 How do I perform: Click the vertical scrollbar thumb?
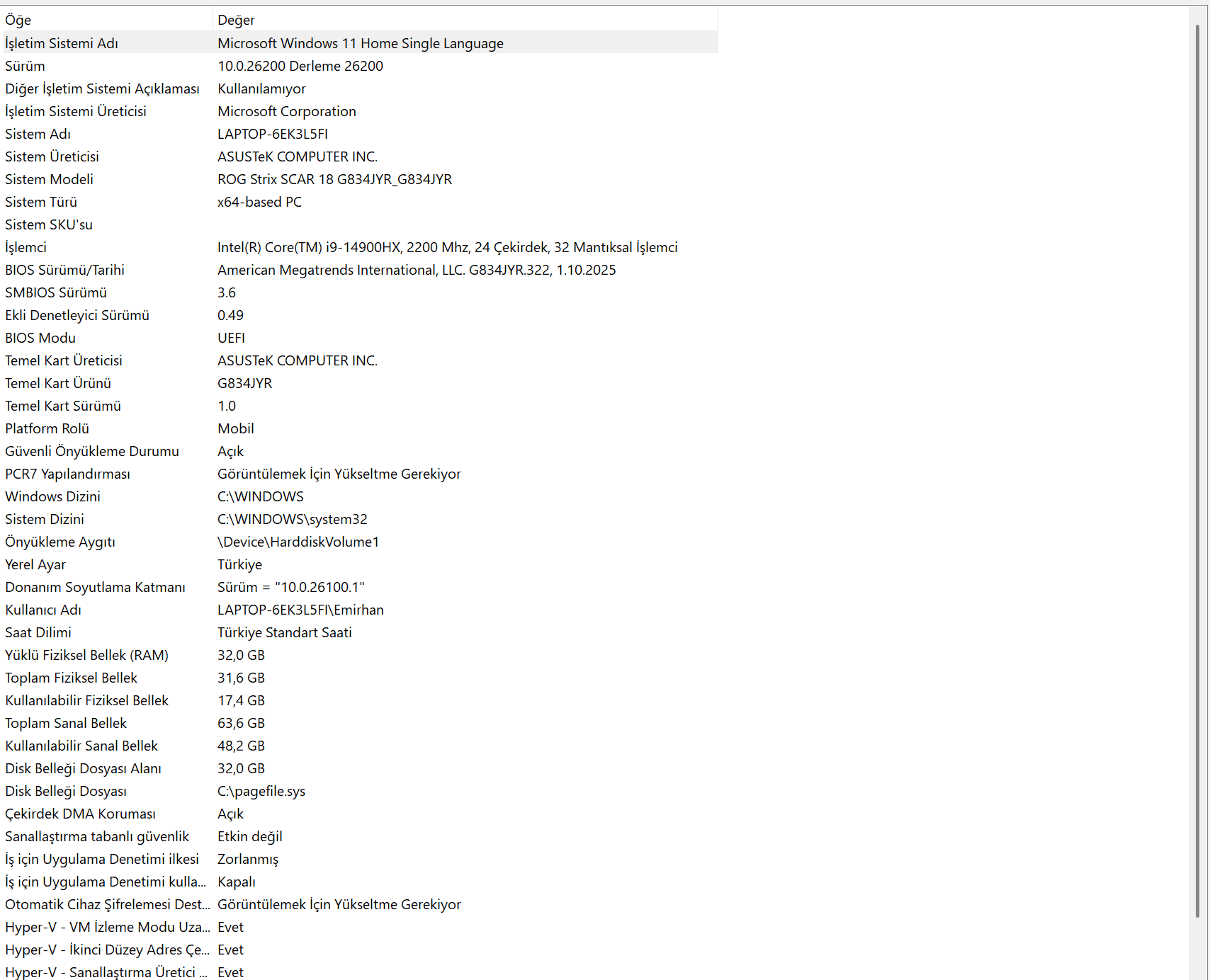[1198, 471]
